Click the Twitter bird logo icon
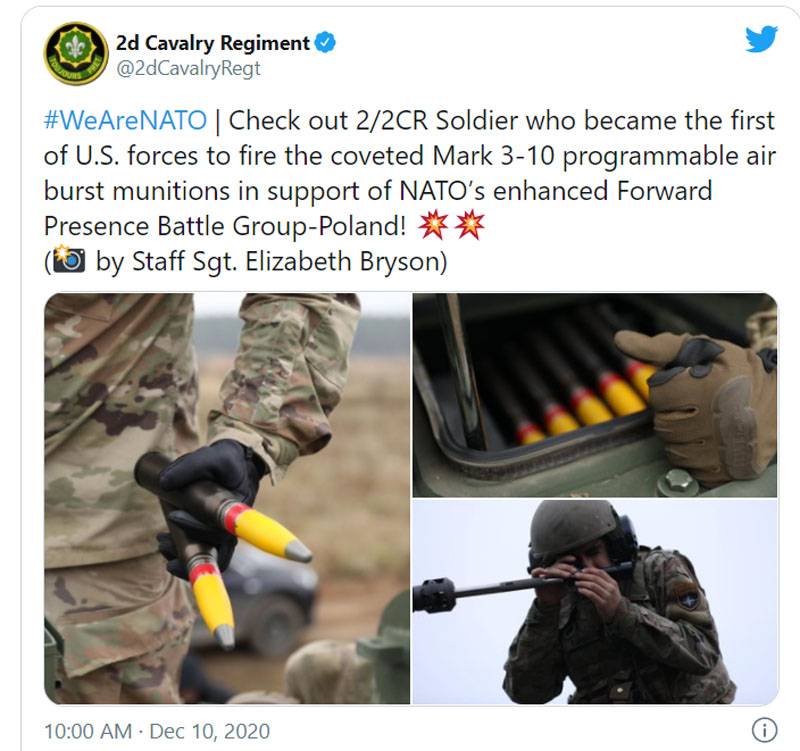Viewport: 800px width, 751px height. [x=761, y=39]
